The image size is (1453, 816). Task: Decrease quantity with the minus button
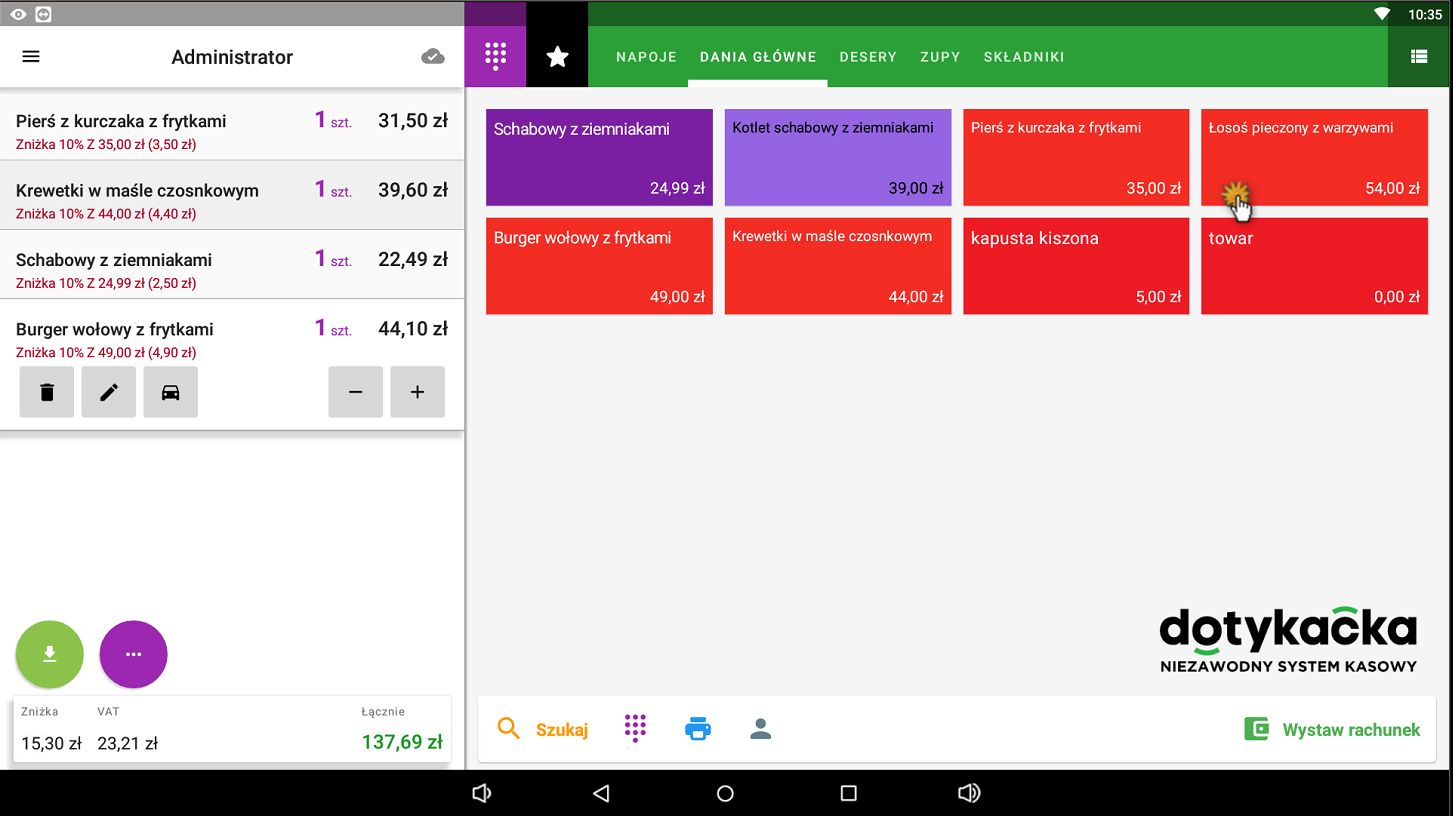click(x=355, y=392)
